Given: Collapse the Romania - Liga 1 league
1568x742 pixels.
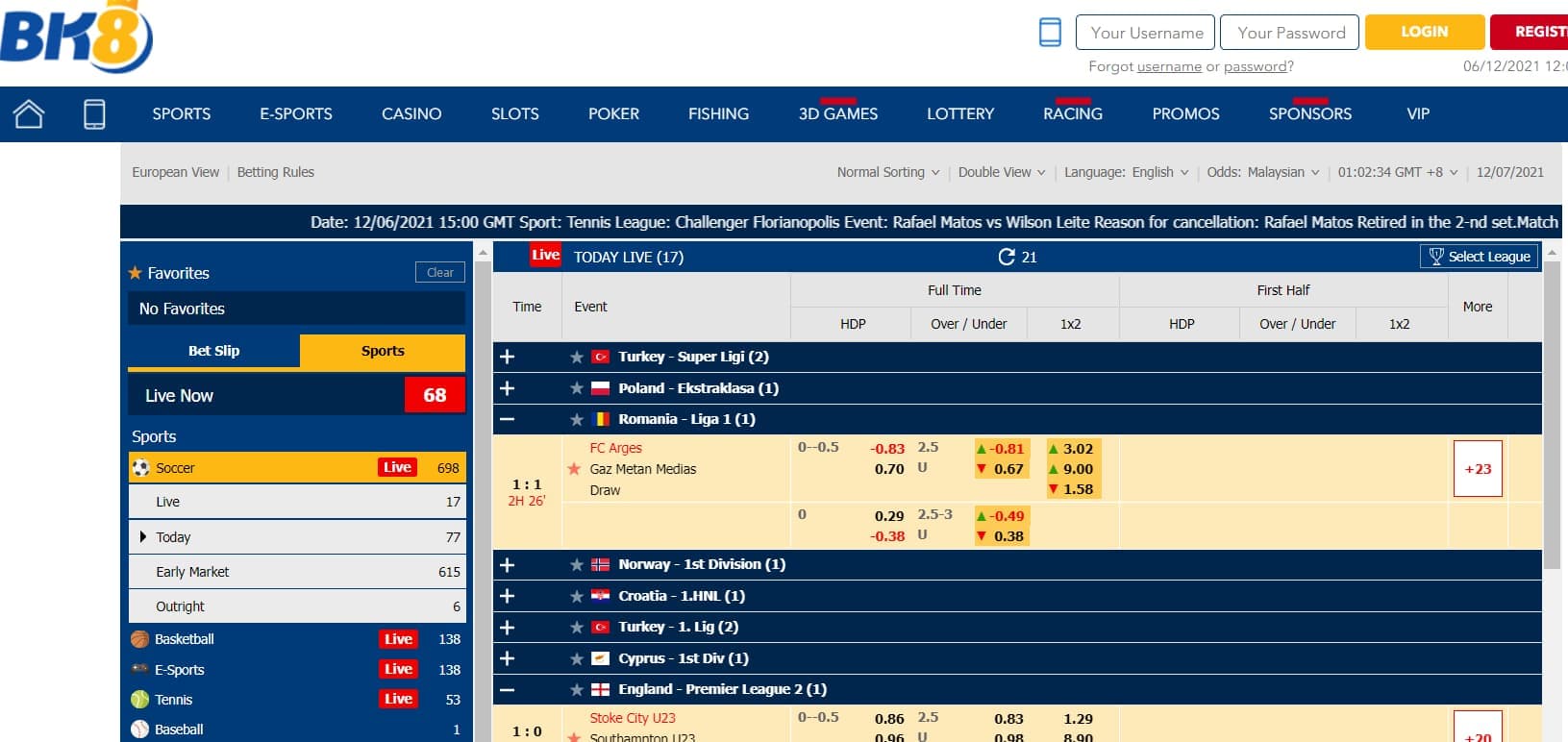Looking at the screenshot, I should pyautogui.click(x=508, y=419).
